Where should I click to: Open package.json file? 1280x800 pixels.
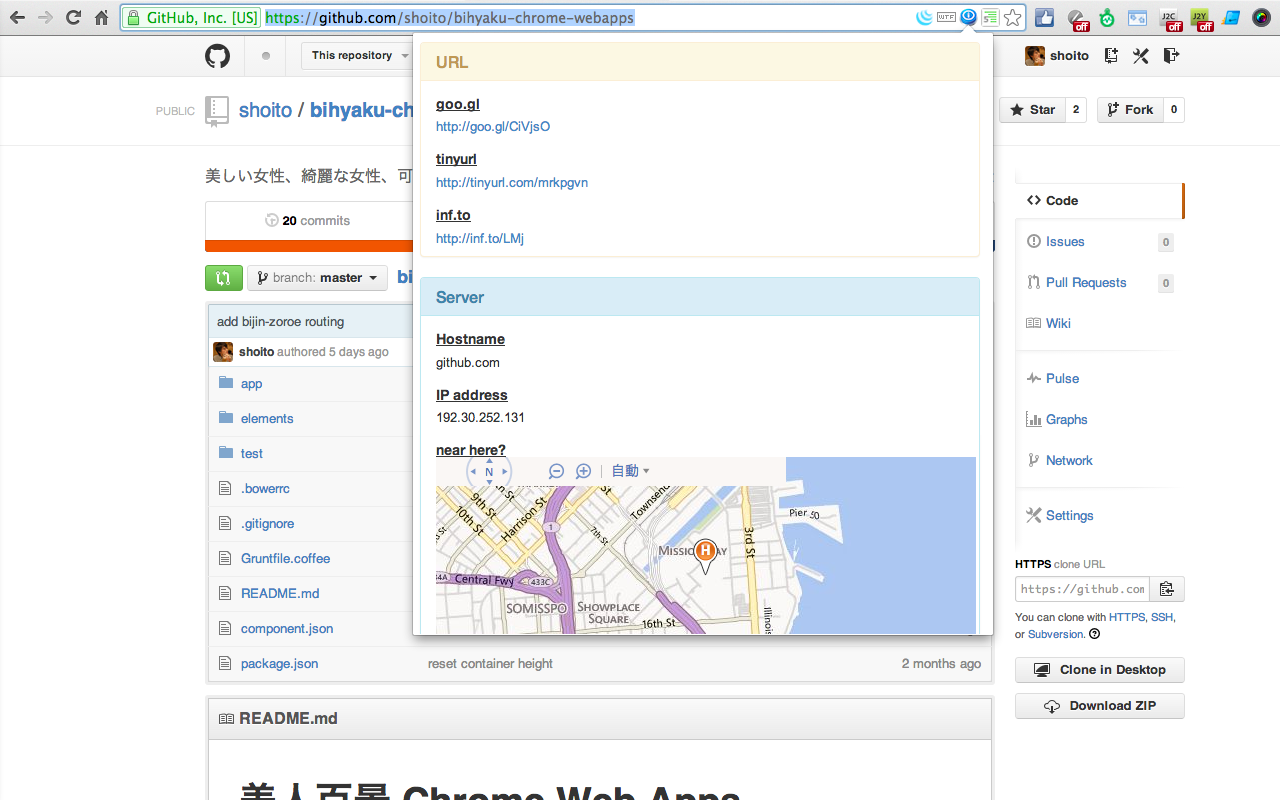click(280, 664)
